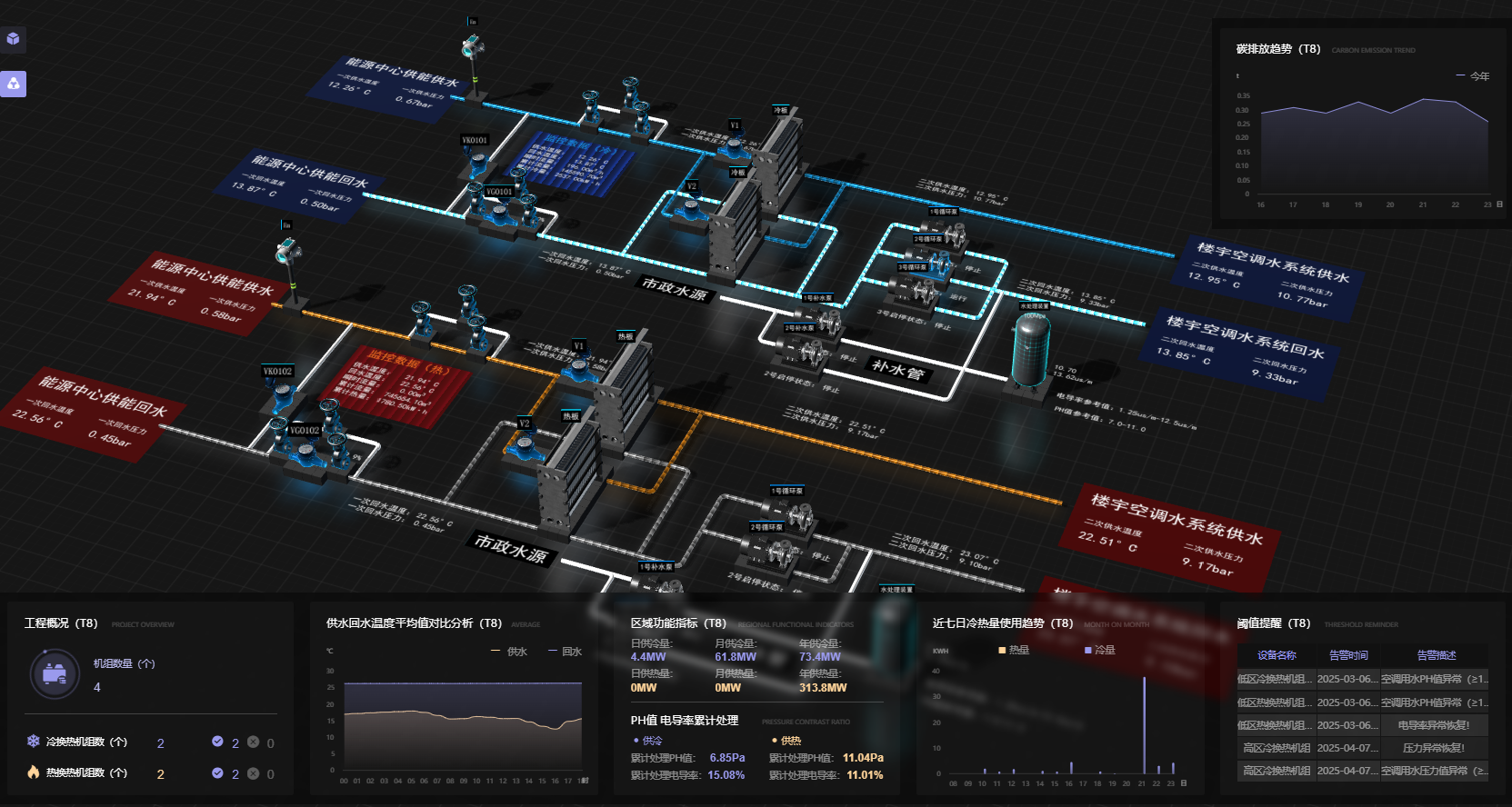This screenshot has height=807, width=1512.
Task: Click the 设备名称 column header
Action: coord(1276,655)
